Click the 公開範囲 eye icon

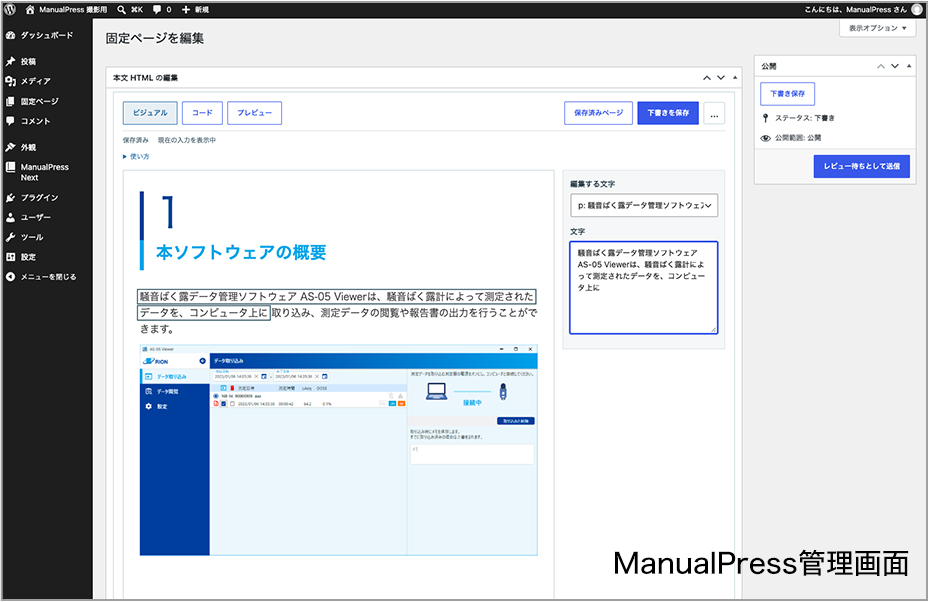[x=765, y=138]
